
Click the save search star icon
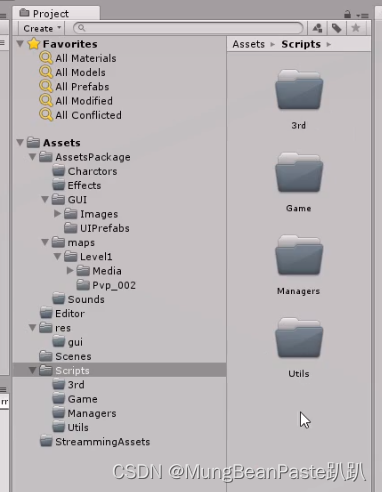[x=356, y=28]
